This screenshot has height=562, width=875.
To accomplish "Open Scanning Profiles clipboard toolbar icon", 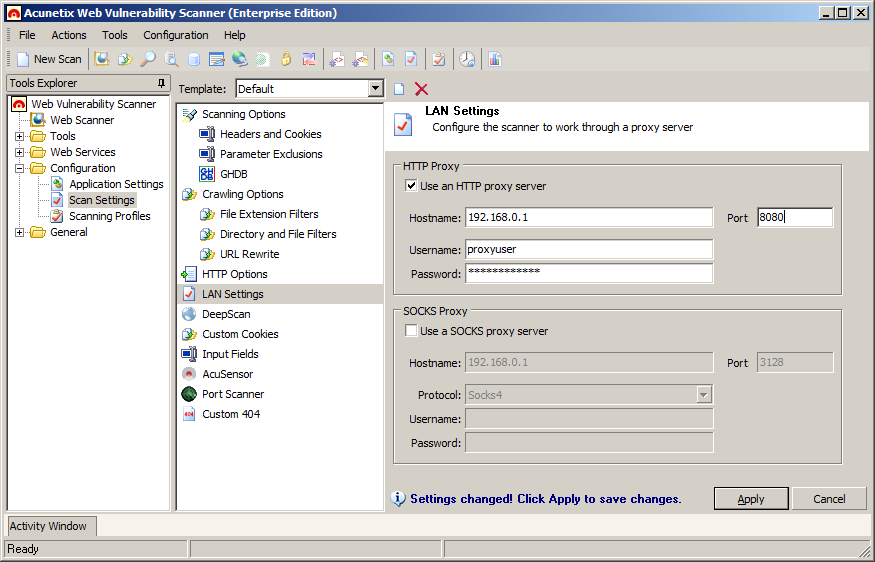I will click(x=439, y=59).
